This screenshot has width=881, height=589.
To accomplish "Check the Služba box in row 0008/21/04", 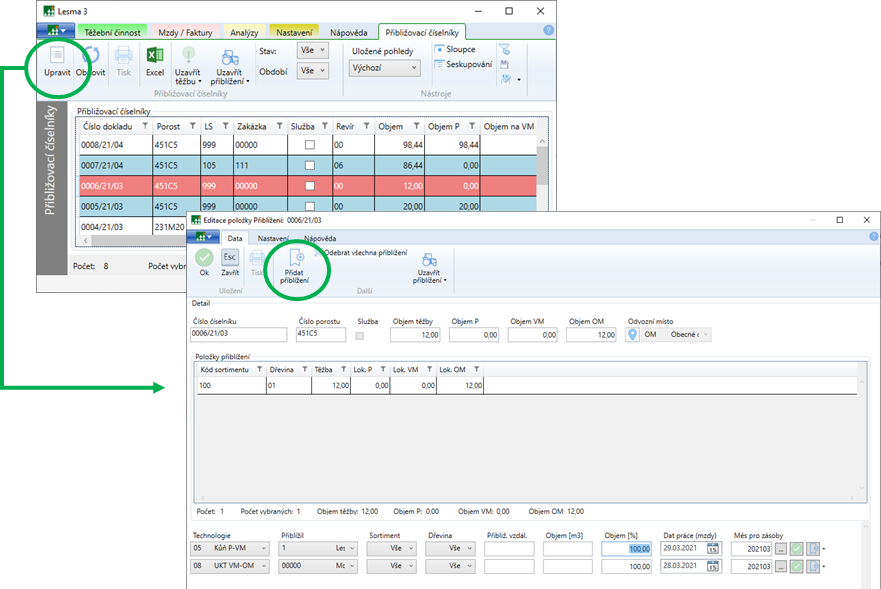I will pos(309,146).
